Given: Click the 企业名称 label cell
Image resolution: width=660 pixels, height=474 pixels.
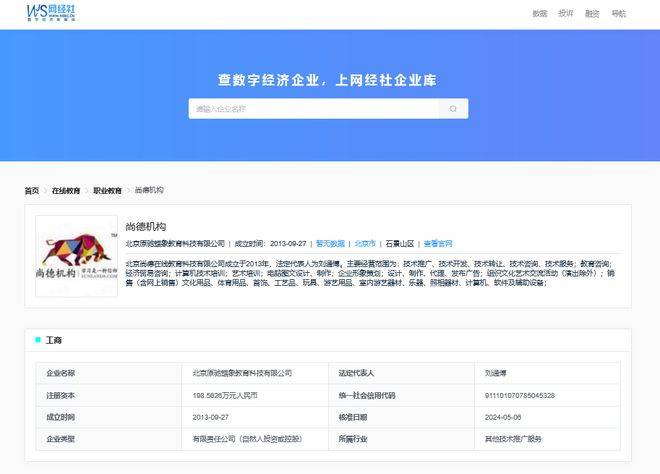Looking at the screenshot, I should [109, 373].
